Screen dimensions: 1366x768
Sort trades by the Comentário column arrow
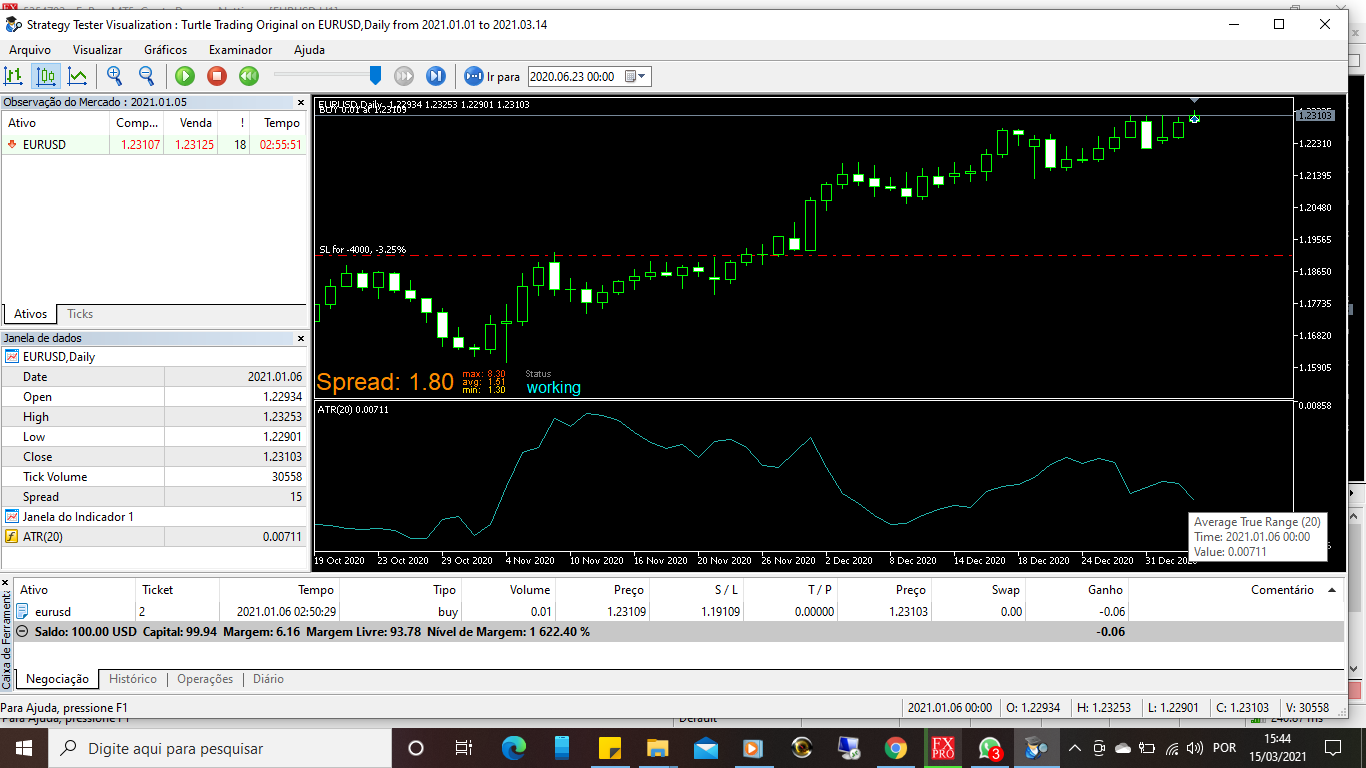(1332, 590)
